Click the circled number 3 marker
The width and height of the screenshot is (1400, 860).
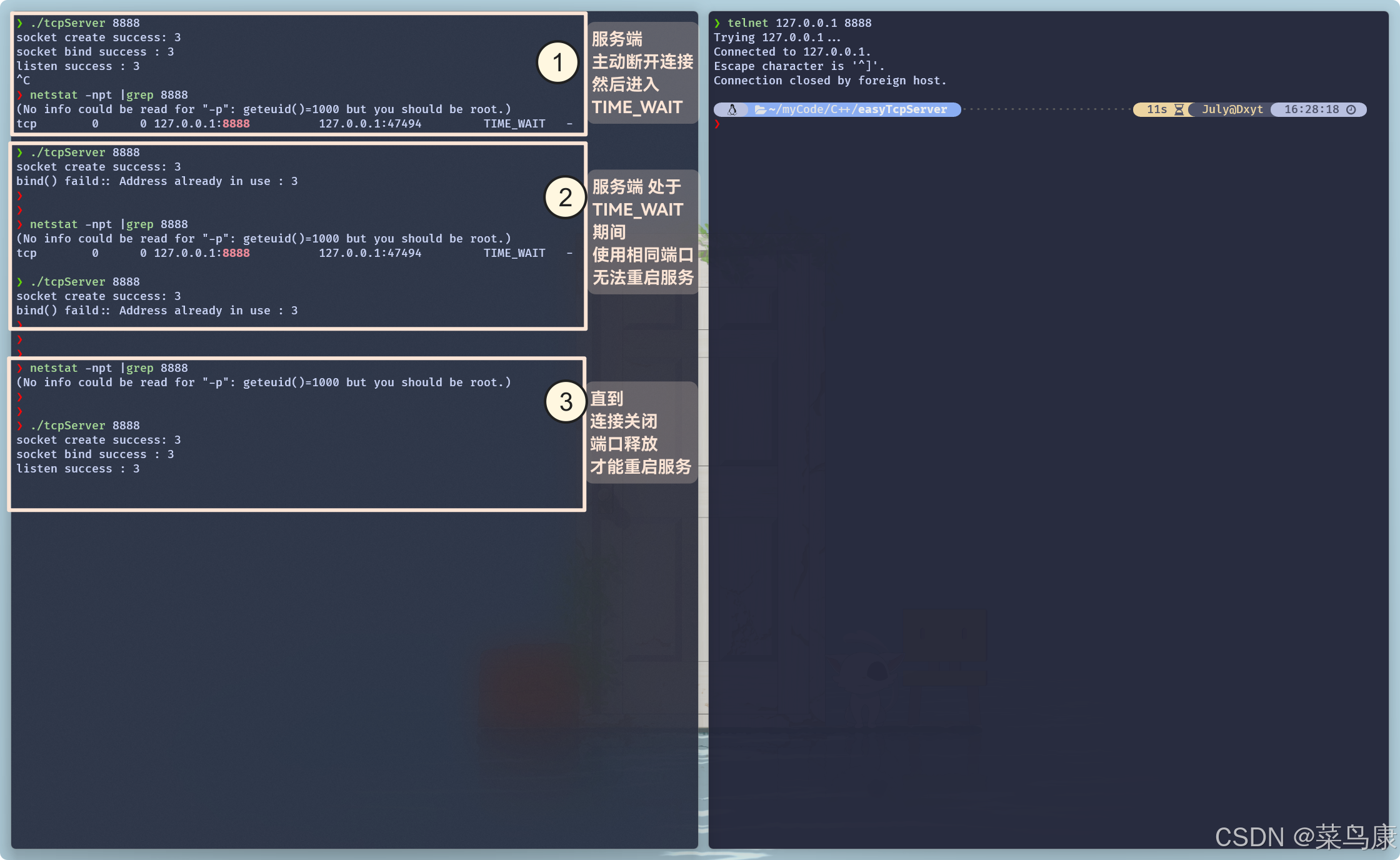coord(566,402)
